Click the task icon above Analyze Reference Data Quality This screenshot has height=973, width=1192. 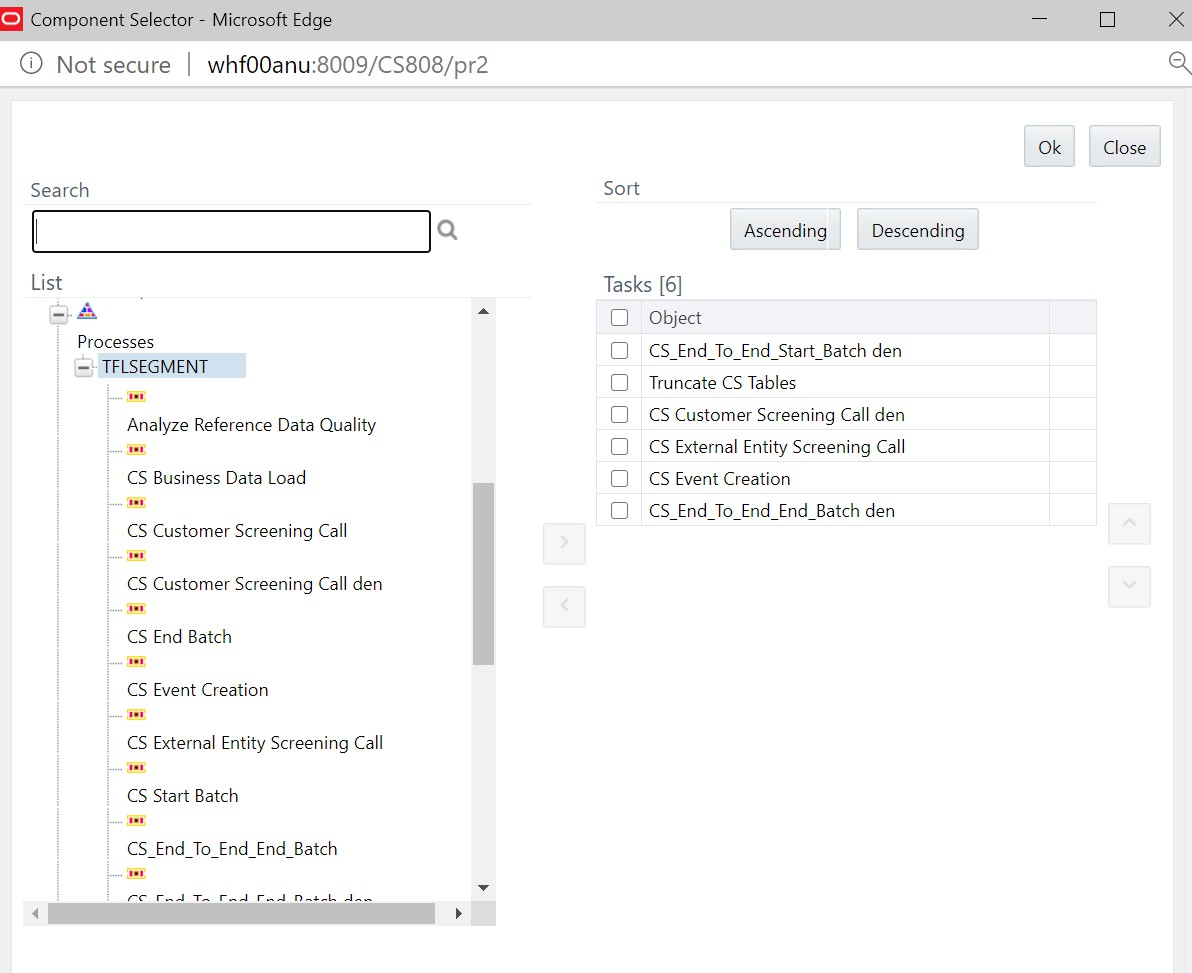[x=135, y=396]
